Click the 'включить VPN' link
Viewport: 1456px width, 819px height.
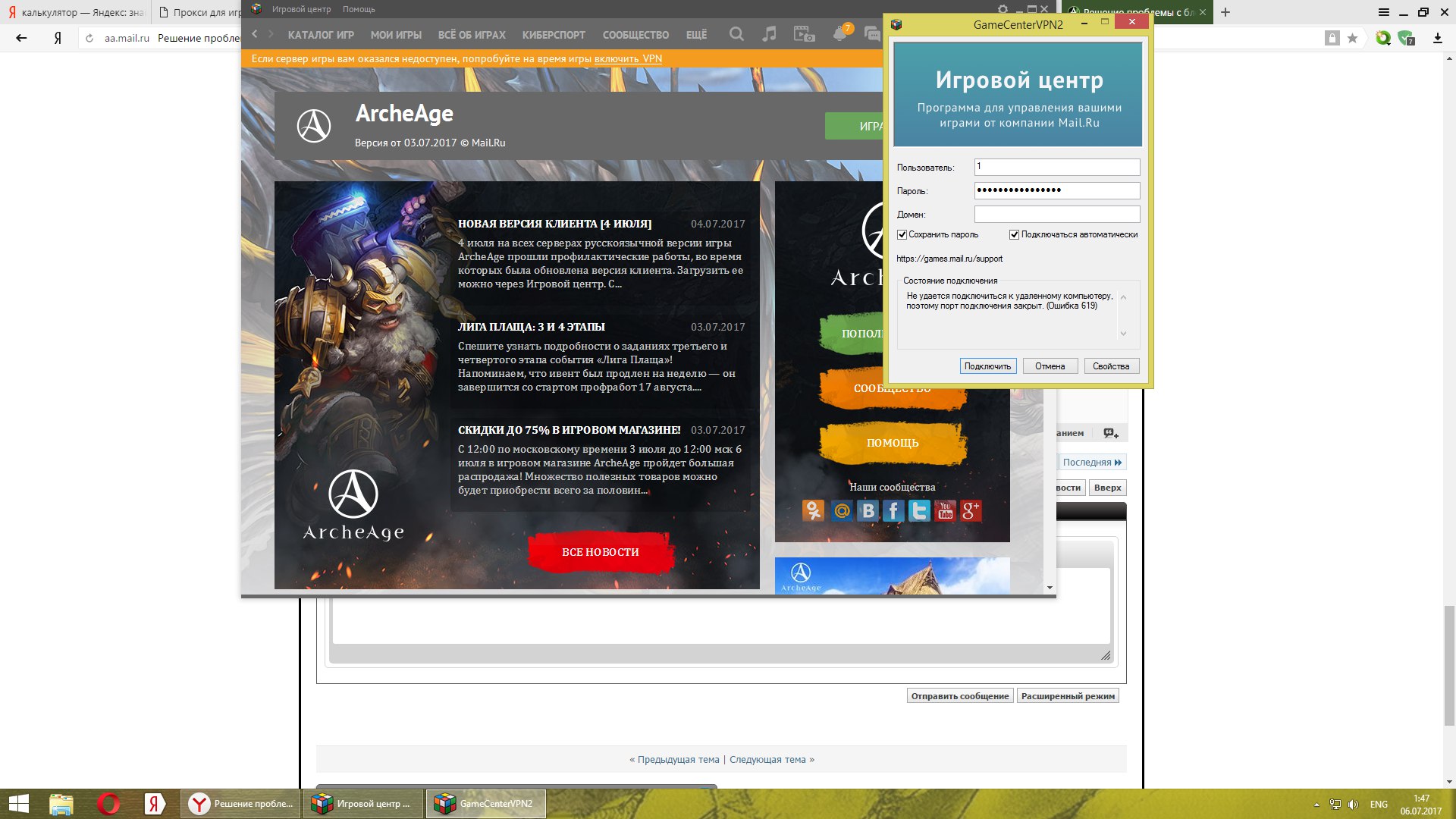628,59
